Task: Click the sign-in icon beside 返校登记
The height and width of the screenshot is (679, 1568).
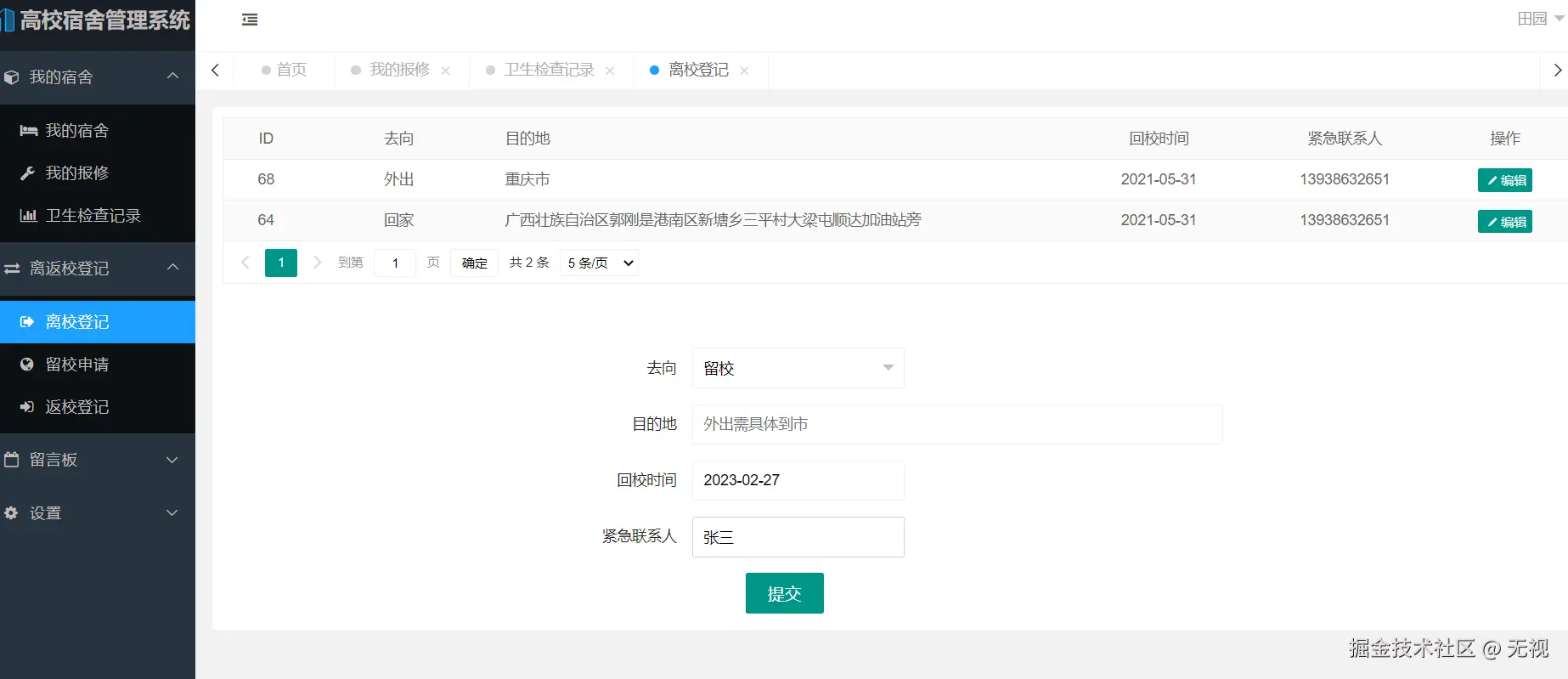Action: (x=27, y=407)
